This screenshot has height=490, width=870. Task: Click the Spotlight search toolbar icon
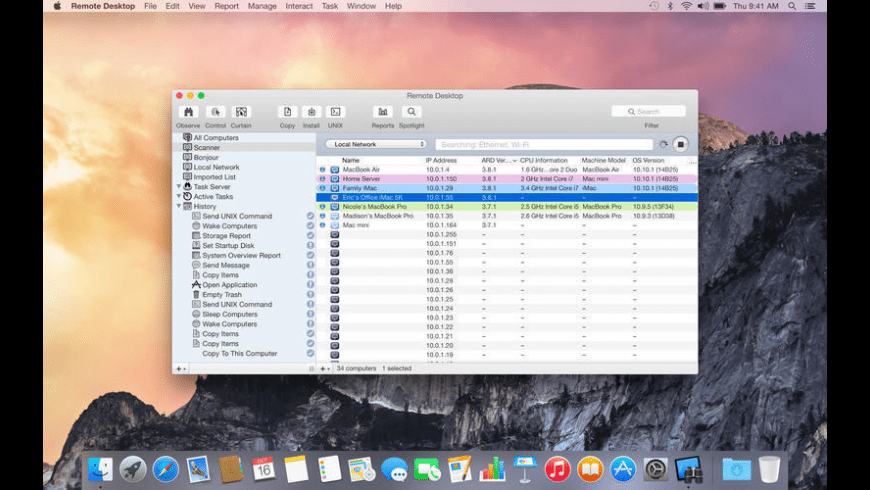tap(411, 112)
